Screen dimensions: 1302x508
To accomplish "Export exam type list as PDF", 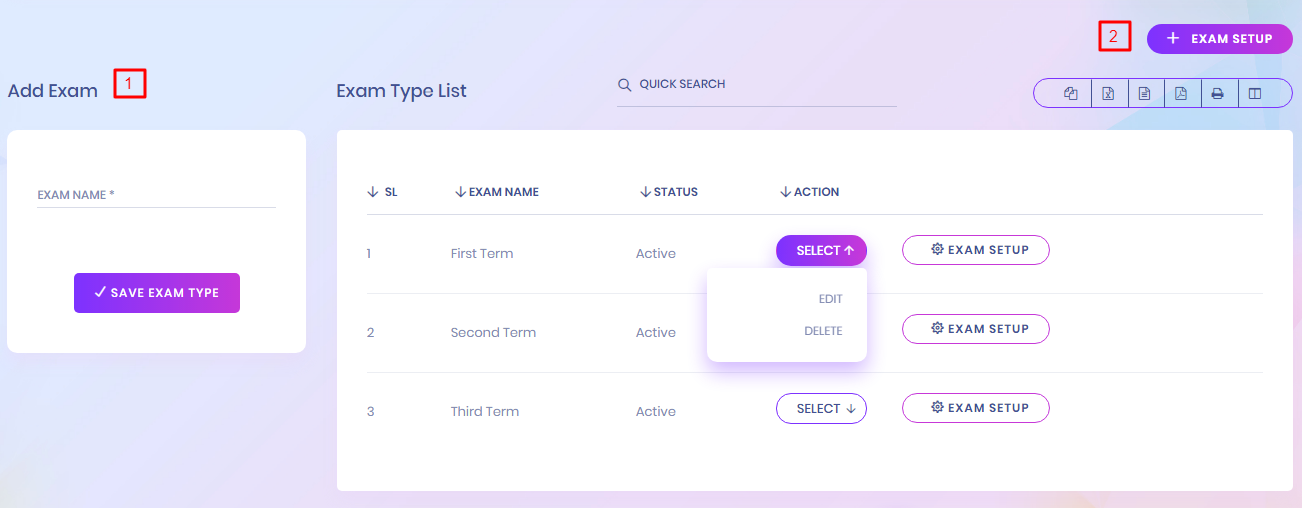I will click(x=1181, y=93).
